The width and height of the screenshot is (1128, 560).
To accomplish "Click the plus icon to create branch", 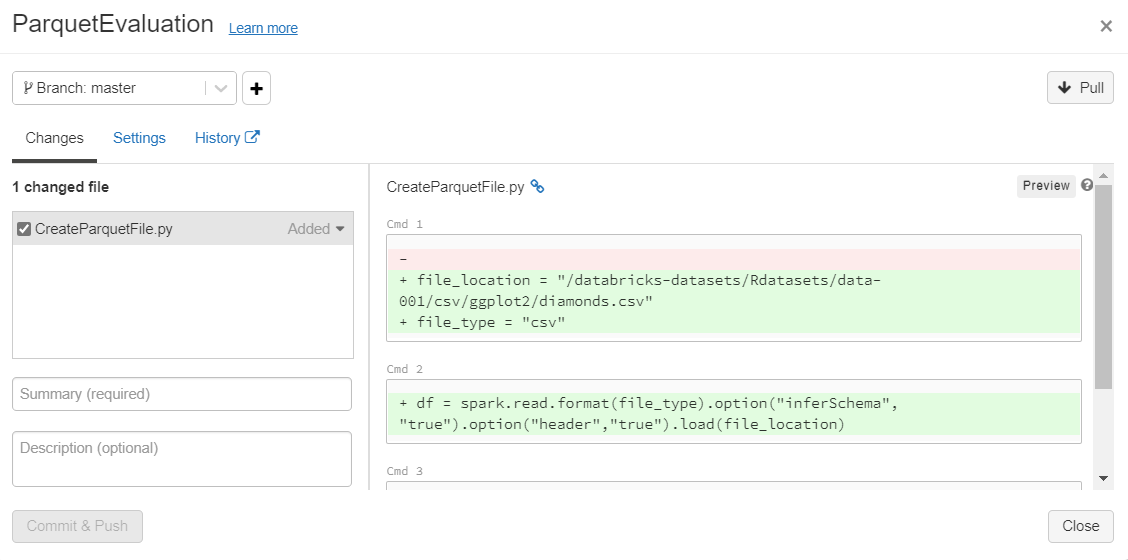I will pyautogui.click(x=256, y=88).
